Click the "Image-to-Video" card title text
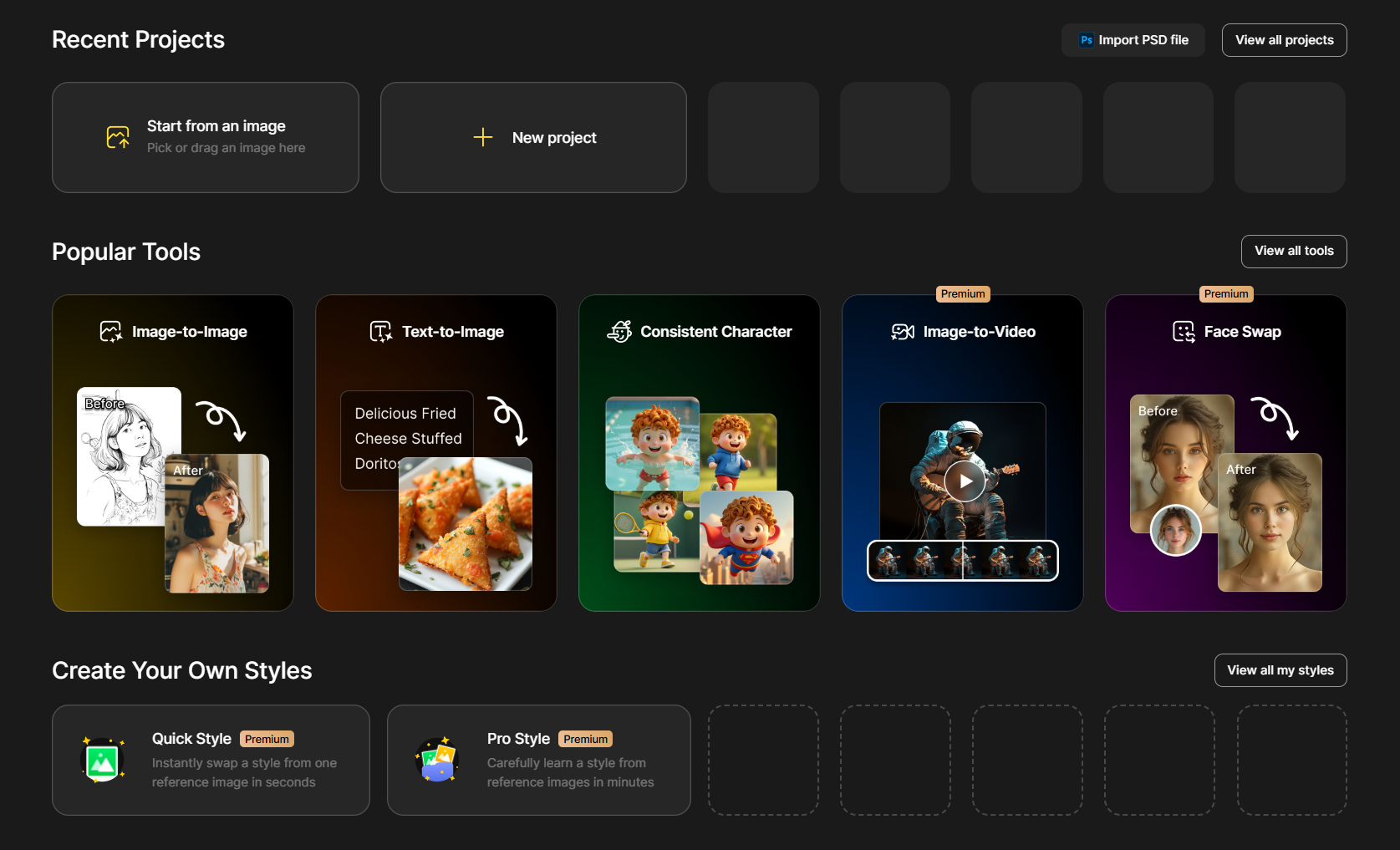 point(980,332)
